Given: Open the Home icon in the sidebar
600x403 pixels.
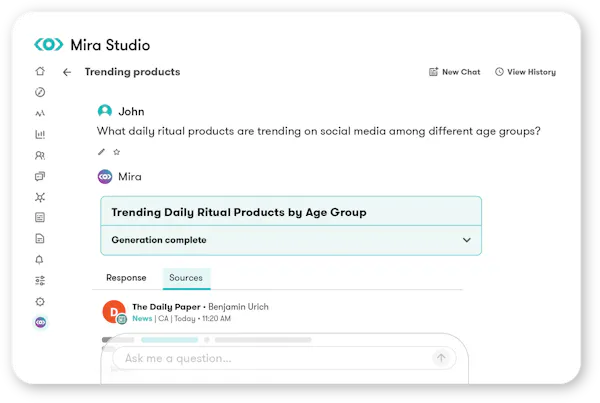Looking at the screenshot, I should (x=40, y=71).
